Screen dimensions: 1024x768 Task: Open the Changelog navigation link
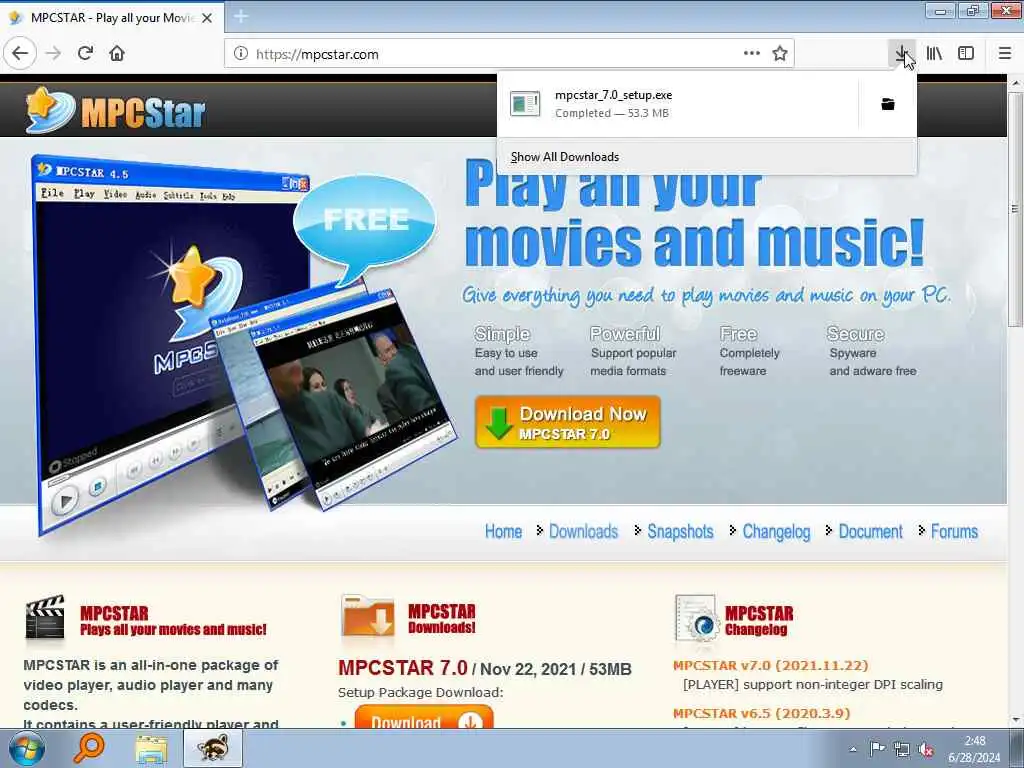tap(776, 532)
